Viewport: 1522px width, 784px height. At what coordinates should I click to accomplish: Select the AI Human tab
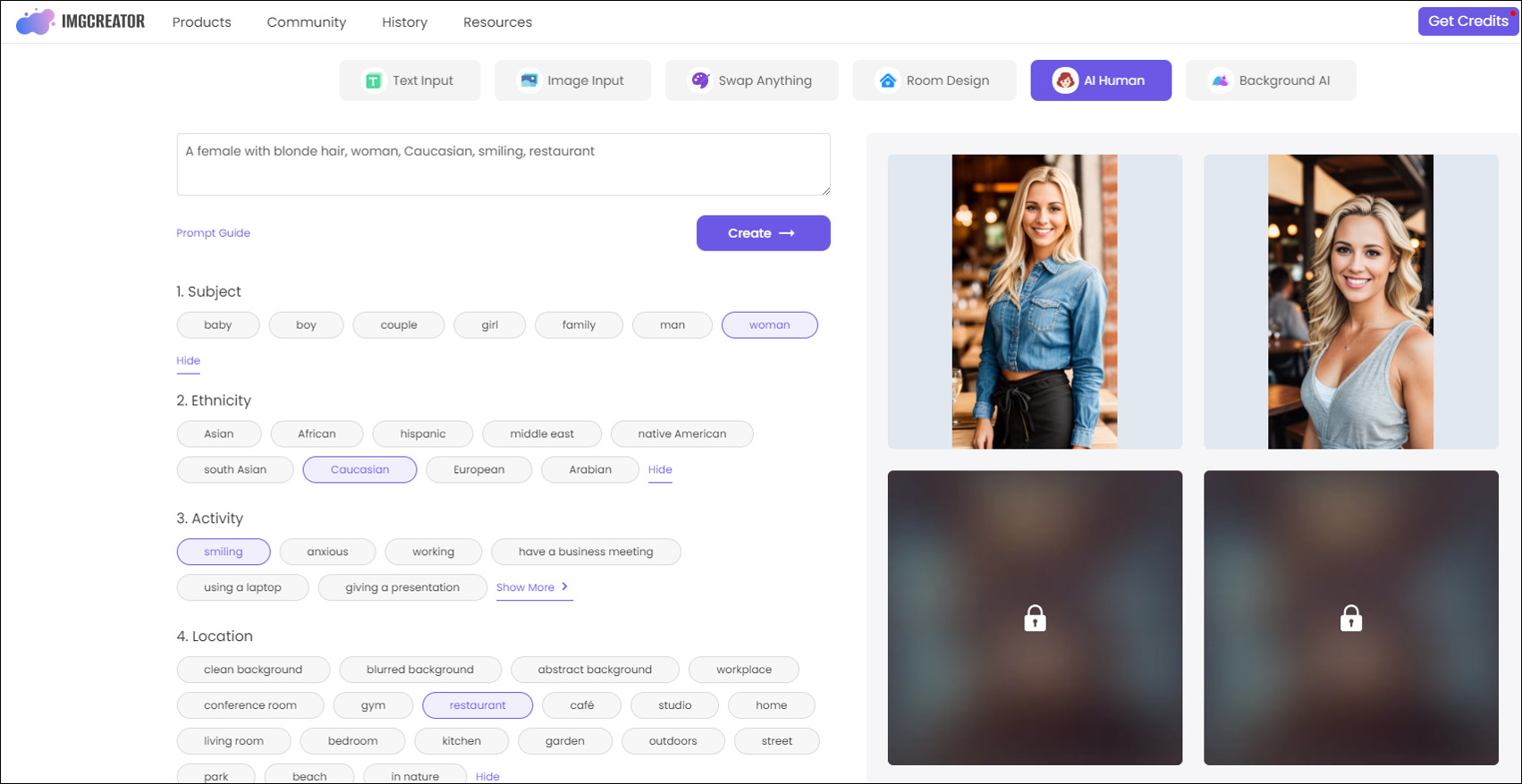coord(1101,80)
